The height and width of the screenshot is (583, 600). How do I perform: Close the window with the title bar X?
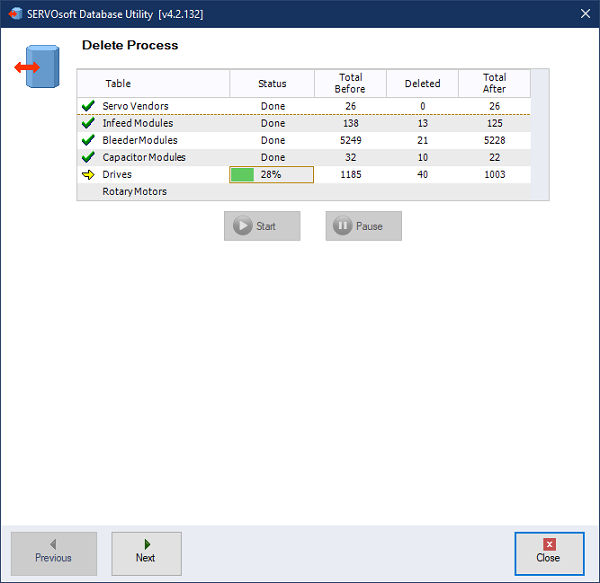(x=585, y=14)
